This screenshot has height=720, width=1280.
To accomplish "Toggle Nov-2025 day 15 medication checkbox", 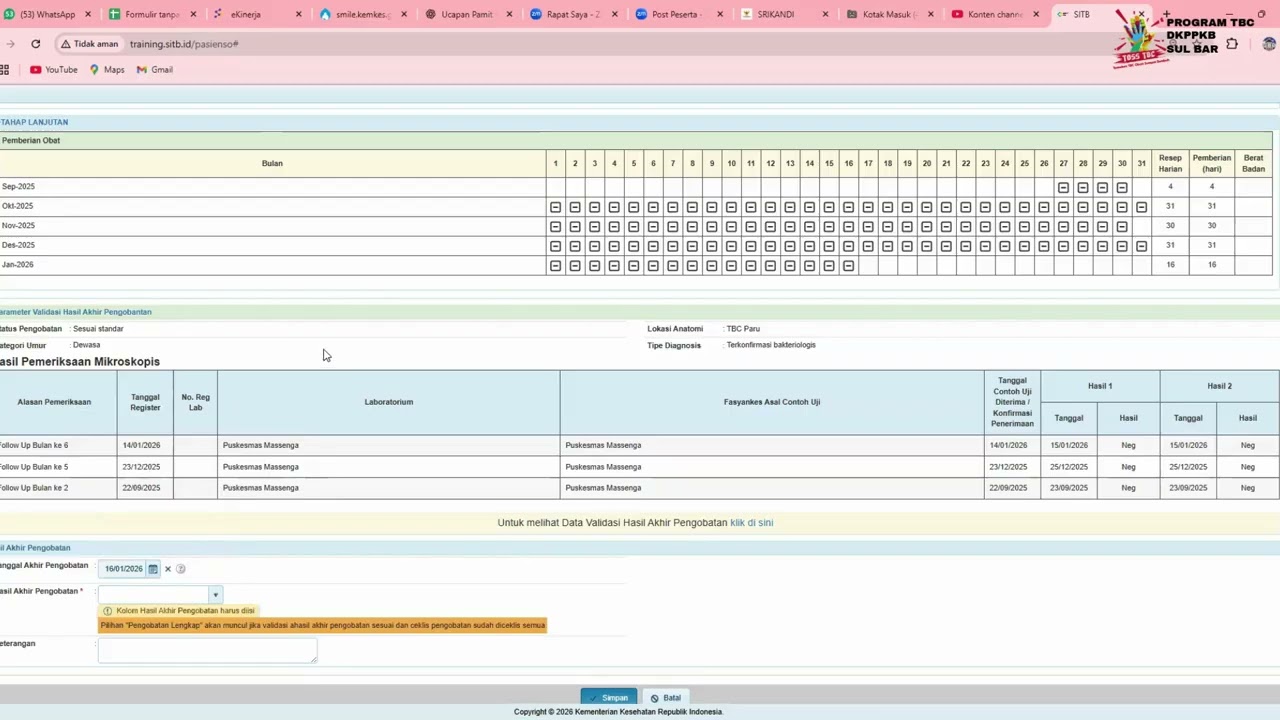I will (x=829, y=227).
